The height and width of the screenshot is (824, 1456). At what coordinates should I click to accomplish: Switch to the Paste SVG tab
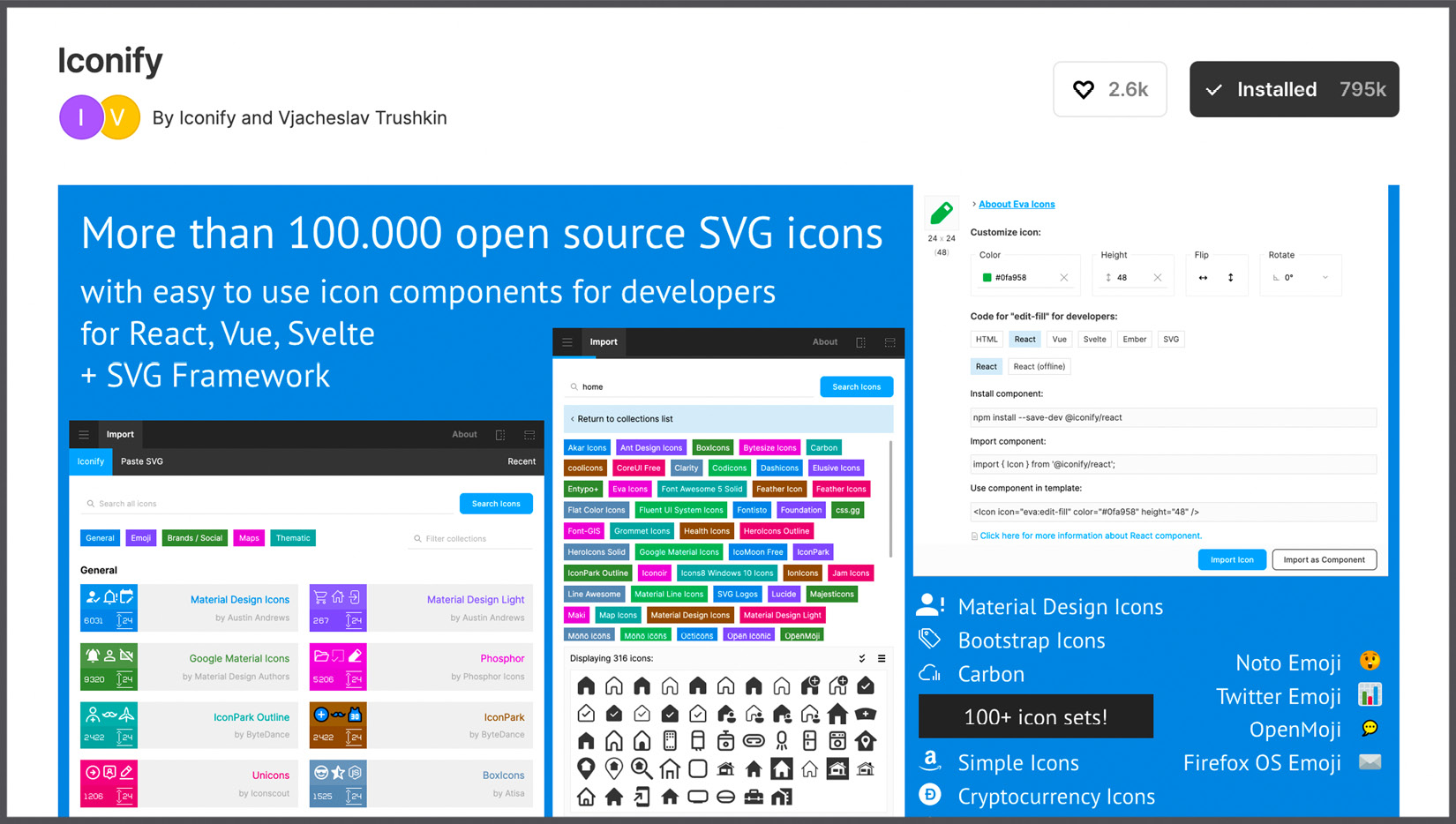coord(142,461)
